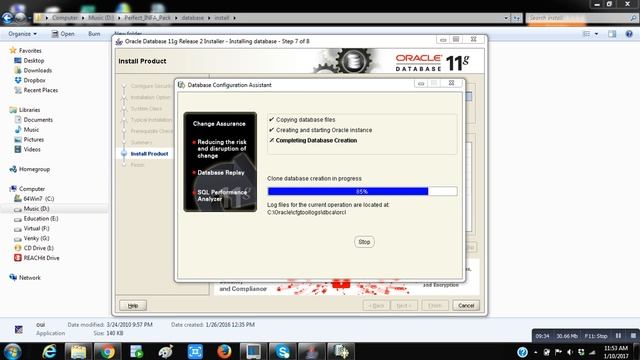Open Network in sidebar
Viewport: 640px width, 360px height.
coord(29,278)
